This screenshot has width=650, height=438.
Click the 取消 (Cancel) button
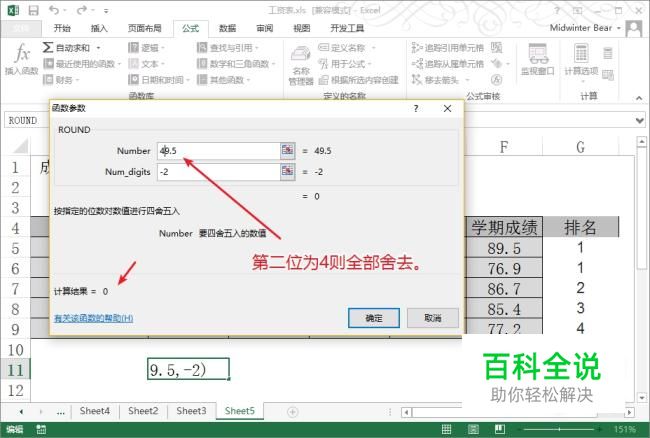point(433,318)
